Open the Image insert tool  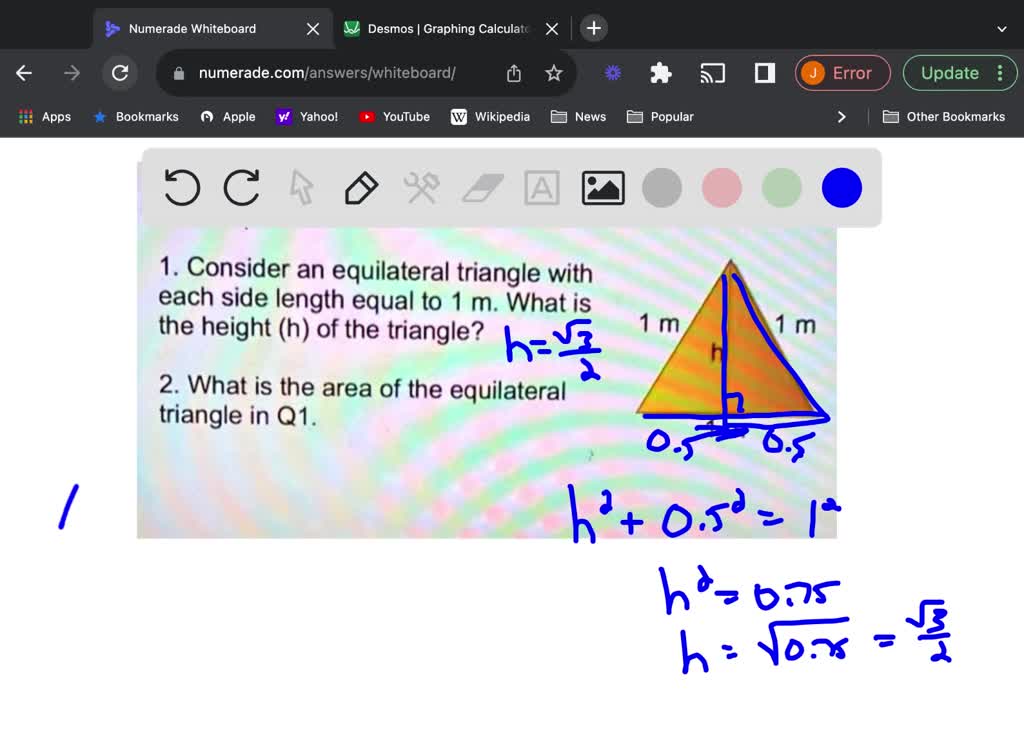pos(602,187)
